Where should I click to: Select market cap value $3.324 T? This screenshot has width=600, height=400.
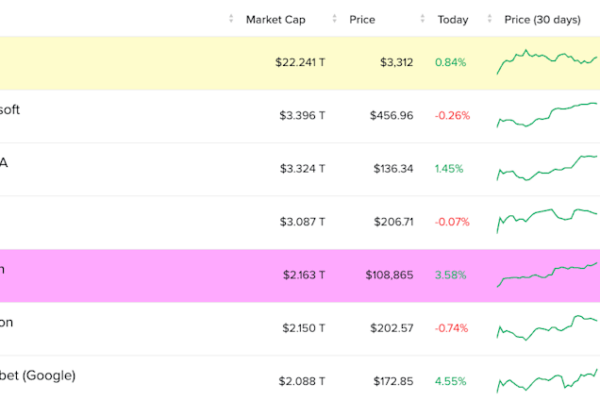pyautogui.click(x=302, y=168)
